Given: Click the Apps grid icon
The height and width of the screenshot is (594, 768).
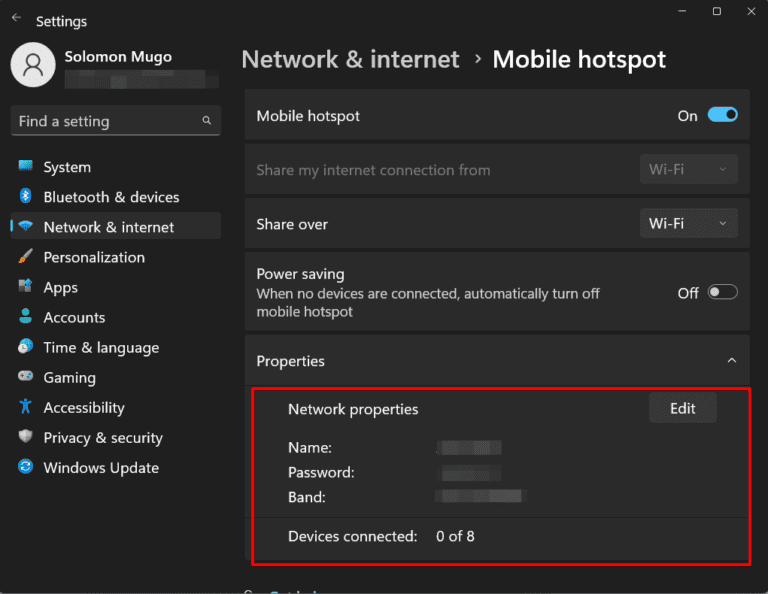Looking at the screenshot, I should (x=26, y=287).
